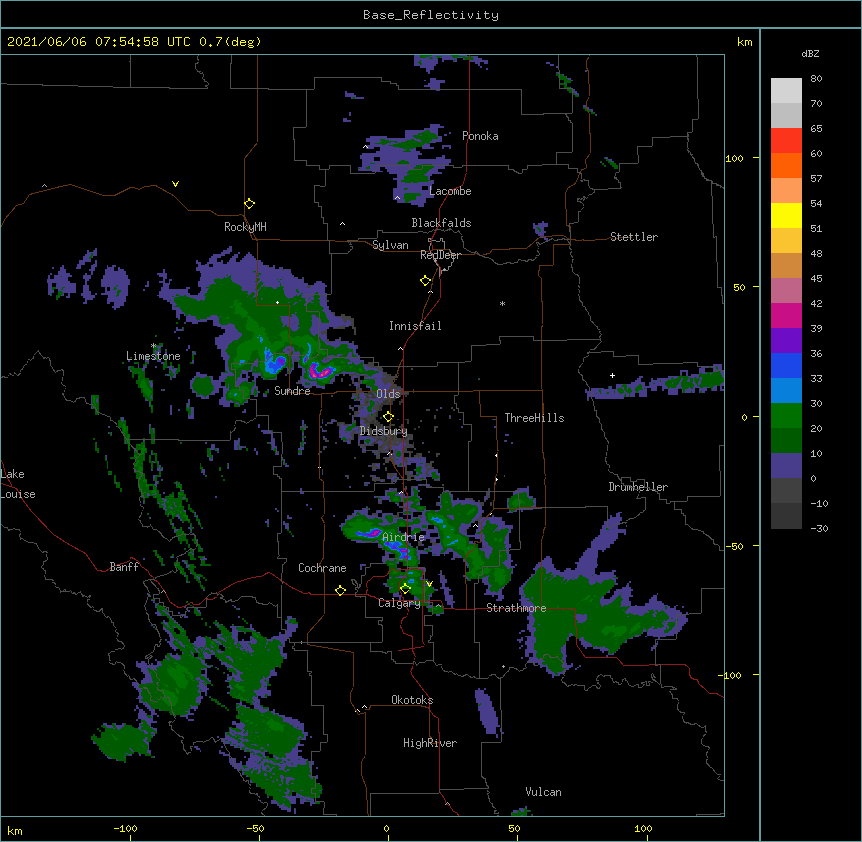Select the bright green 30-20 dBZ legend swatch
862x842 pixels.
click(x=786, y=416)
